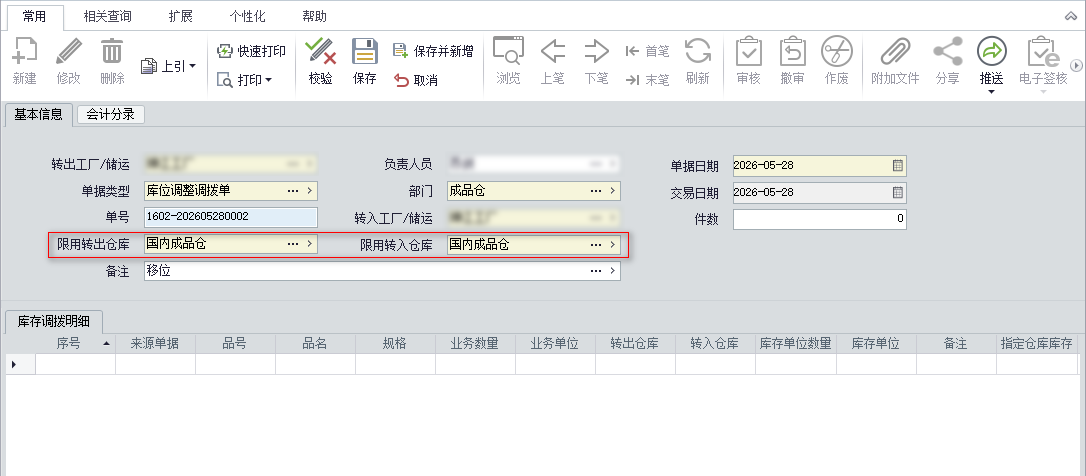Screen dimensions: 1086x476
Task: Click the 作废 void icon
Action: click(836, 51)
